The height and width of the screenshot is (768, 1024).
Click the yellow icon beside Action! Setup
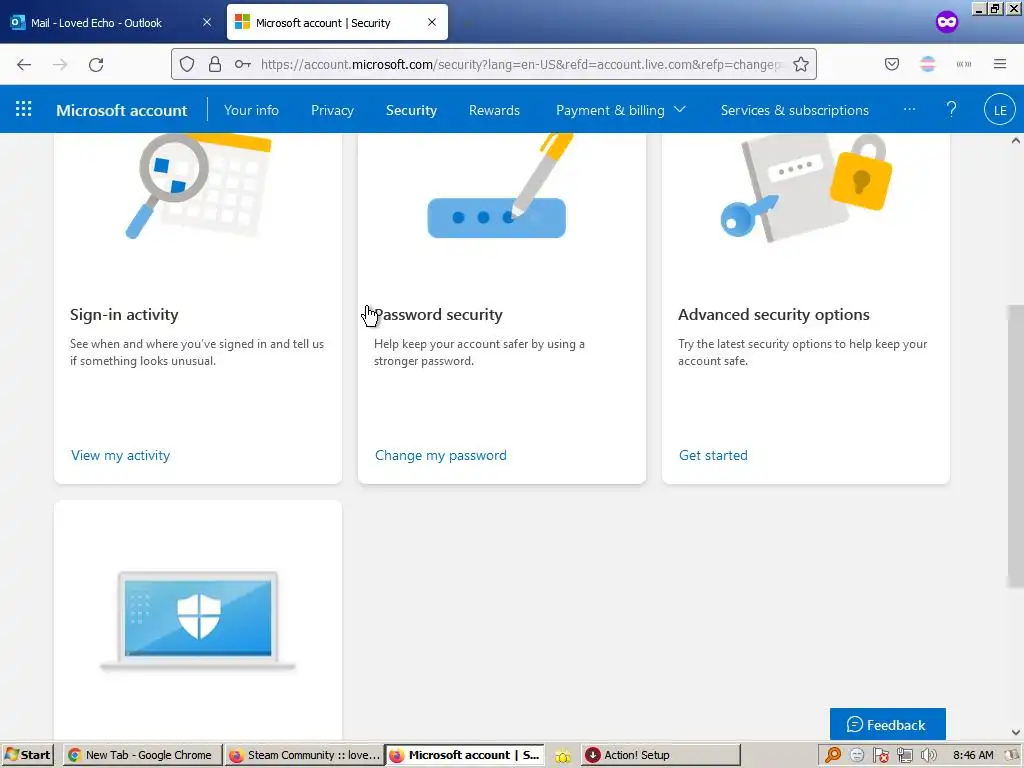point(562,756)
